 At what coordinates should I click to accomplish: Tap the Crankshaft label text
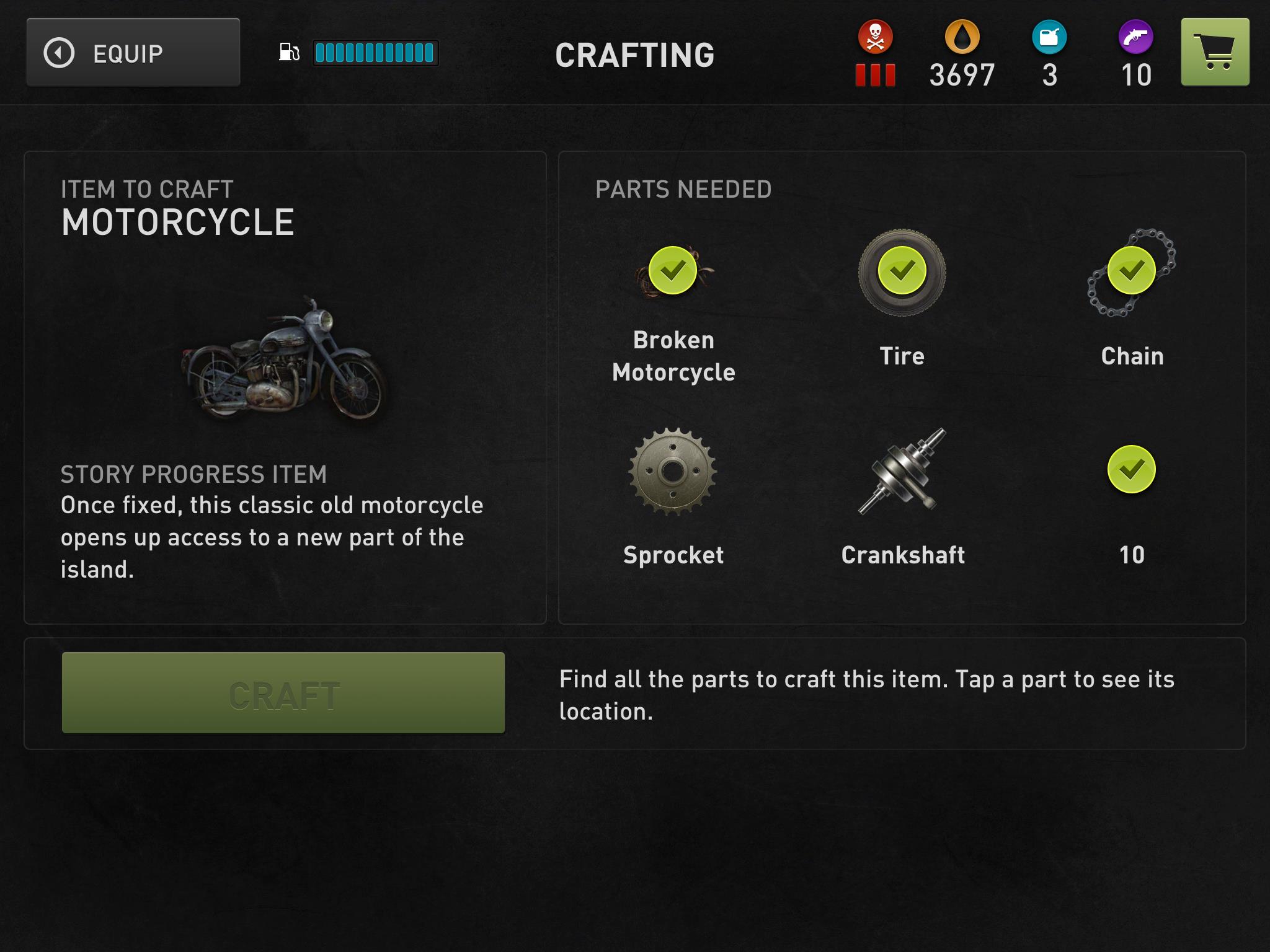(x=903, y=555)
